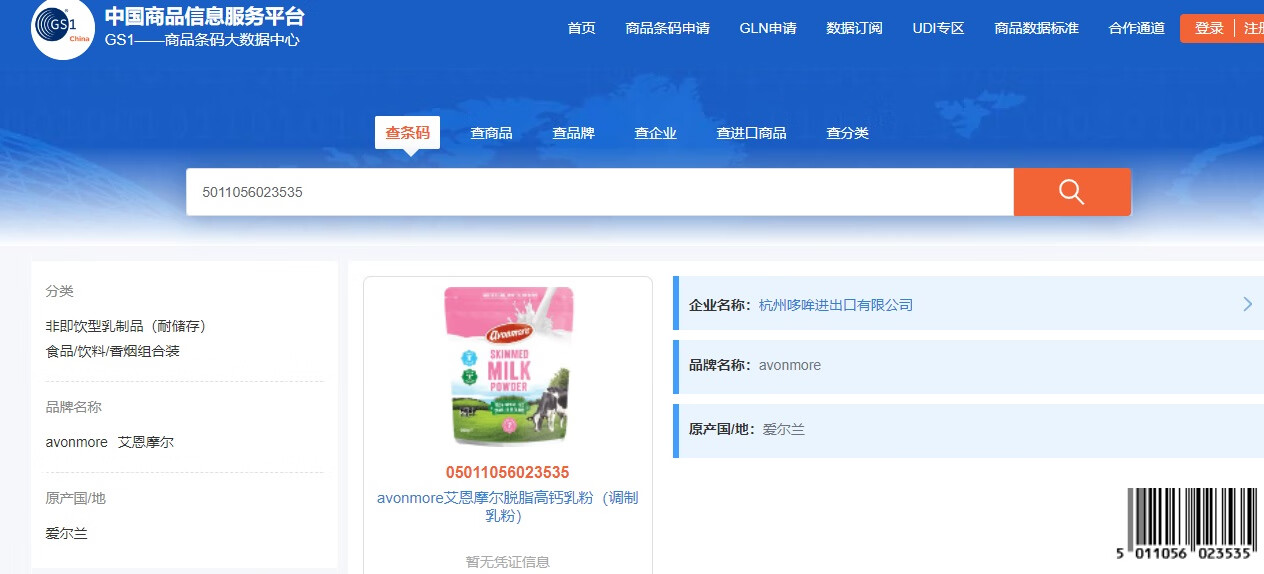
Task: Open GLN申请 in top navigation
Action: 768,28
